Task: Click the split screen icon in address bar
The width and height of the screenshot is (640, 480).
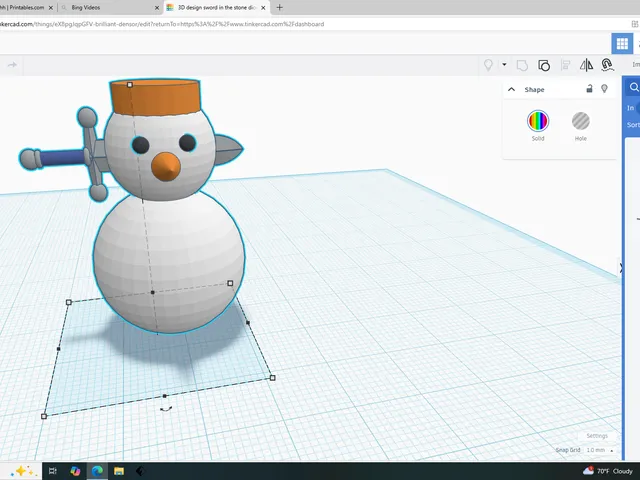Action: (634, 24)
